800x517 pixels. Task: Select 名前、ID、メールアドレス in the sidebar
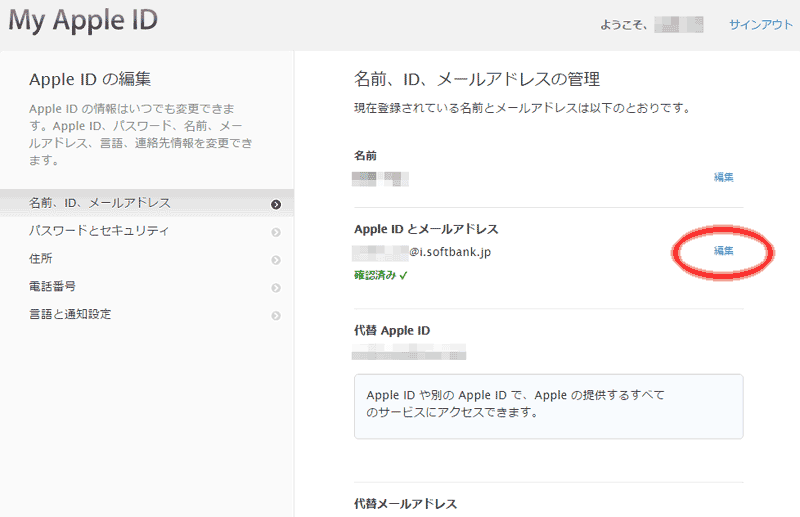point(100,203)
